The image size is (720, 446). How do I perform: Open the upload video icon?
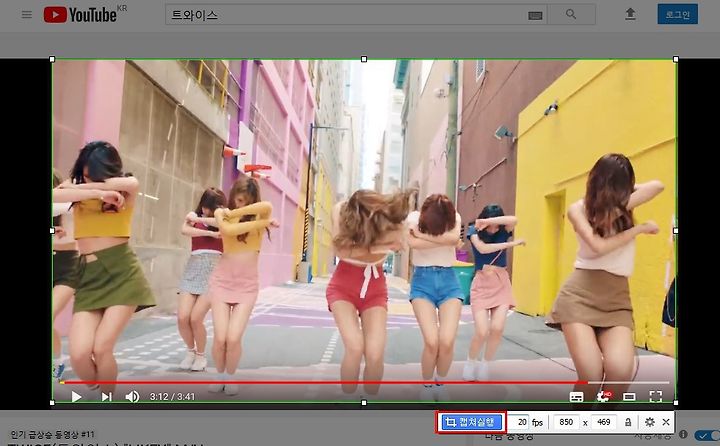point(630,14)
